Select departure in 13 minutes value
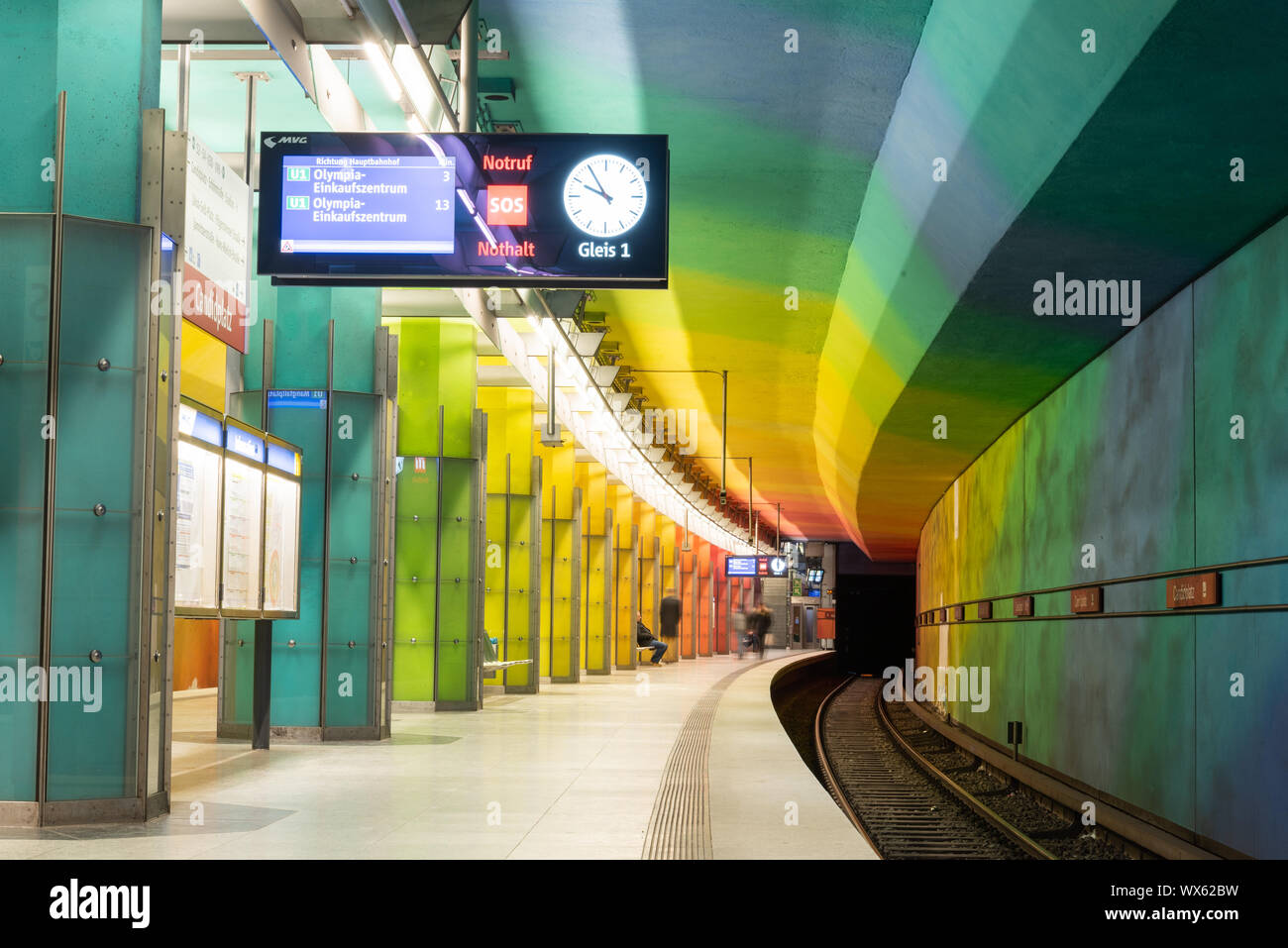Screen dimensions: 1288x948 [x=442, y=205]
